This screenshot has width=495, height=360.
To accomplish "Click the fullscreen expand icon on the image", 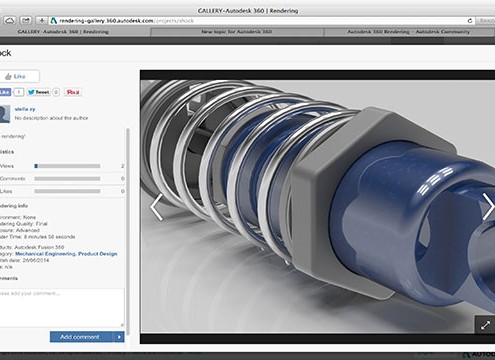I will [x=485, y=325].
